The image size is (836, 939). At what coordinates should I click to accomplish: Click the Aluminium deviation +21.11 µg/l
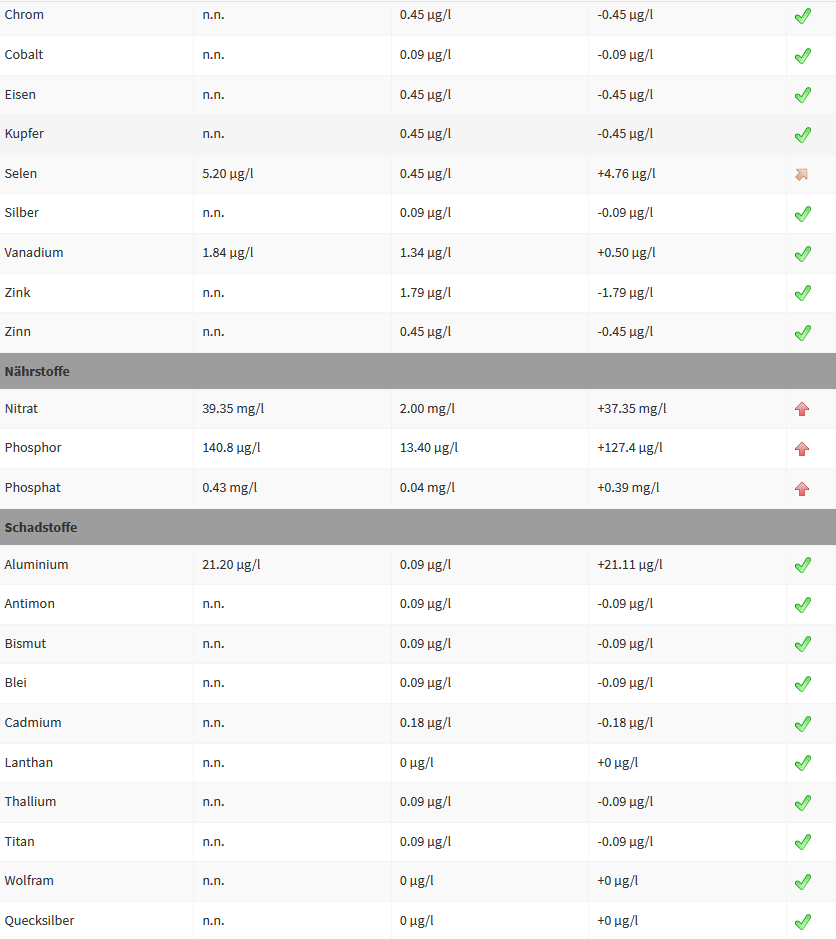pyautogui.click(x=630, y=564)
